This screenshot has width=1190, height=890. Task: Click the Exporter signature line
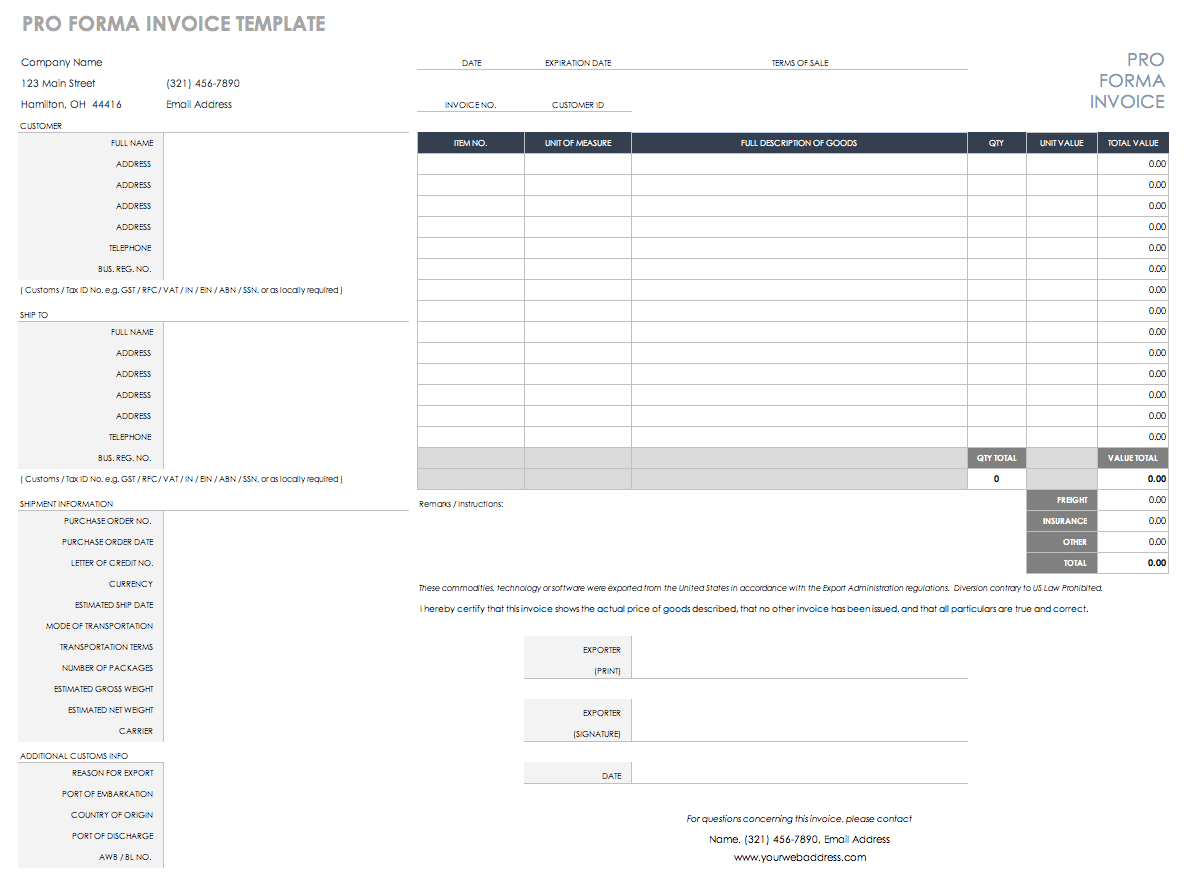point(798,724)
